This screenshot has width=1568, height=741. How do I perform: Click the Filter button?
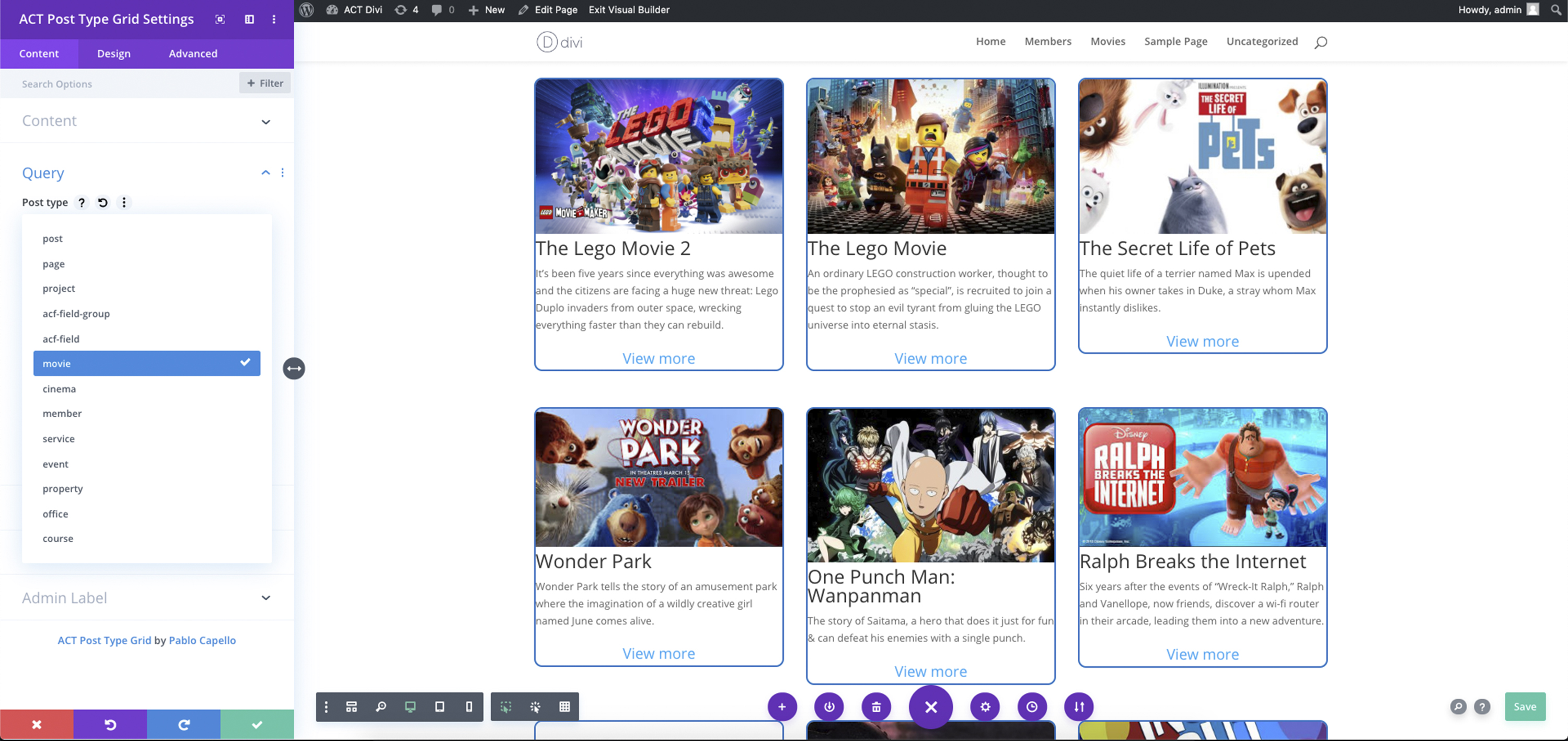click(265, 83)
